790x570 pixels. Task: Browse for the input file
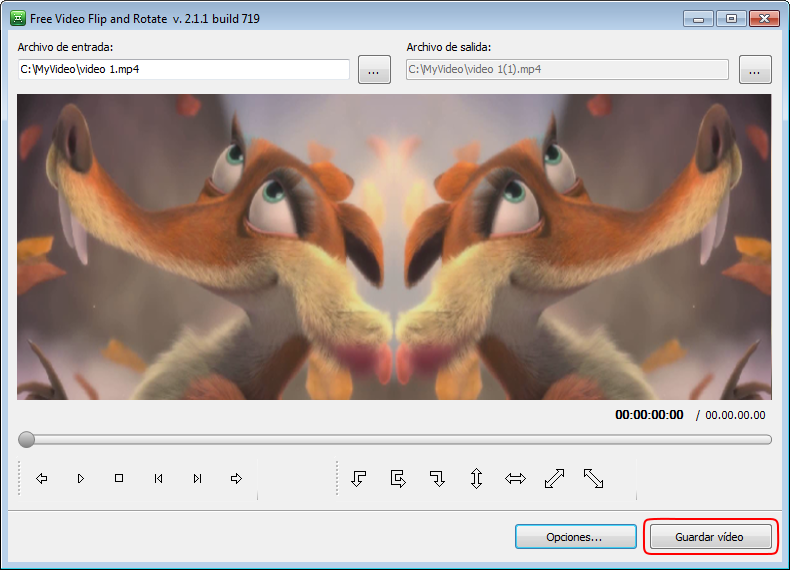point(374,70)
